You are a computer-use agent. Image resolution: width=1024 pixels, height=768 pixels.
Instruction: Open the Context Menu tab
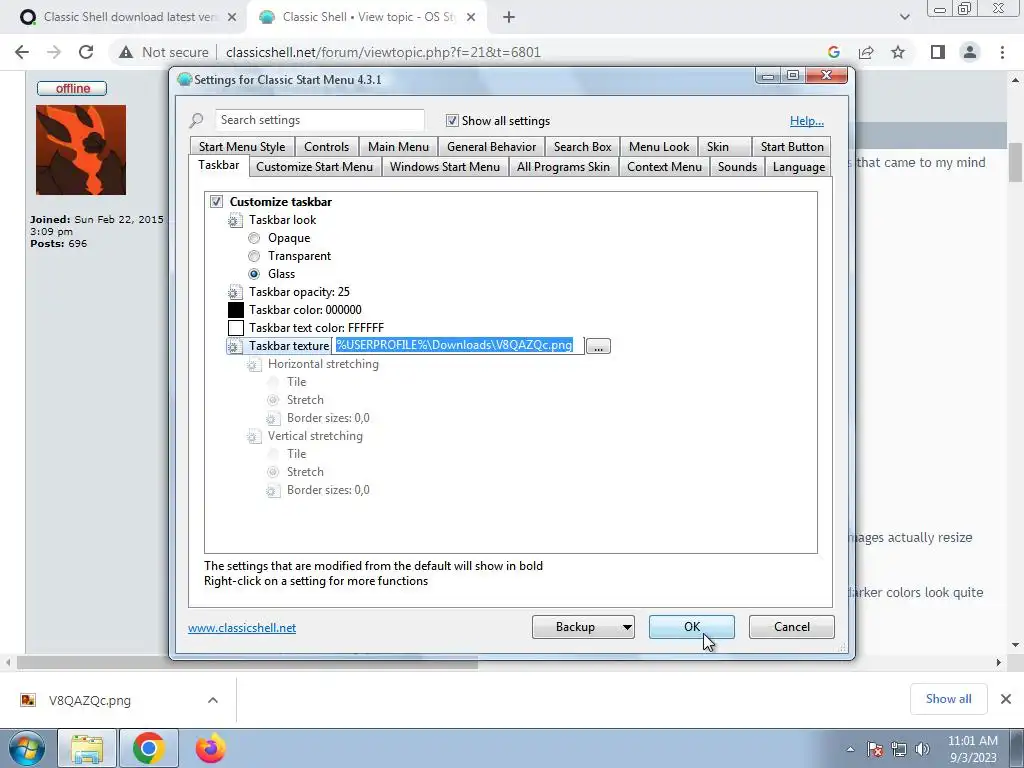[664, 167]
